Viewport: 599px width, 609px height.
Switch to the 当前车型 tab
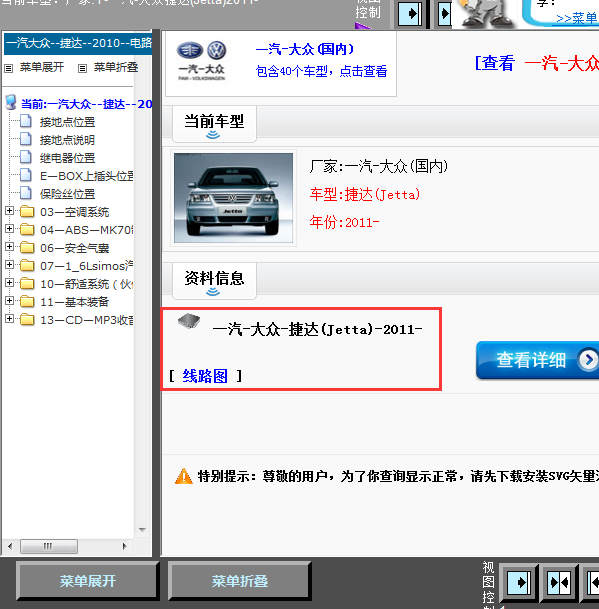(x=214, y=124)
